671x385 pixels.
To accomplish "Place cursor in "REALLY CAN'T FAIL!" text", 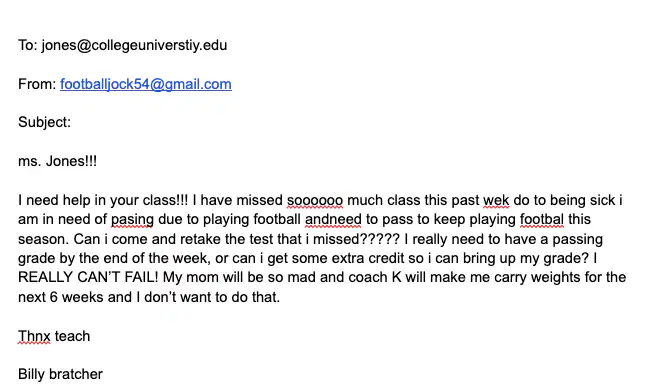I will (88, 277).
